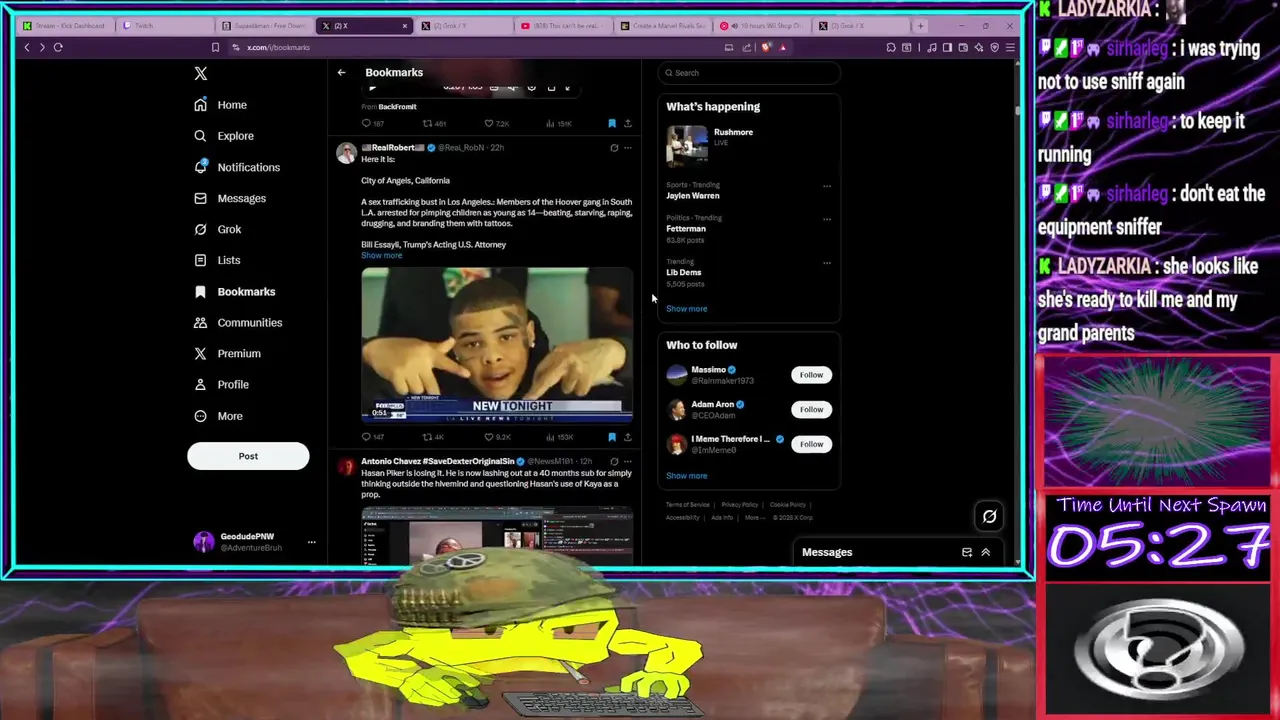Open Jaylen Warren trending topic
The width and height of the screenshot is (1280, 720).
[x=693, y=196]
